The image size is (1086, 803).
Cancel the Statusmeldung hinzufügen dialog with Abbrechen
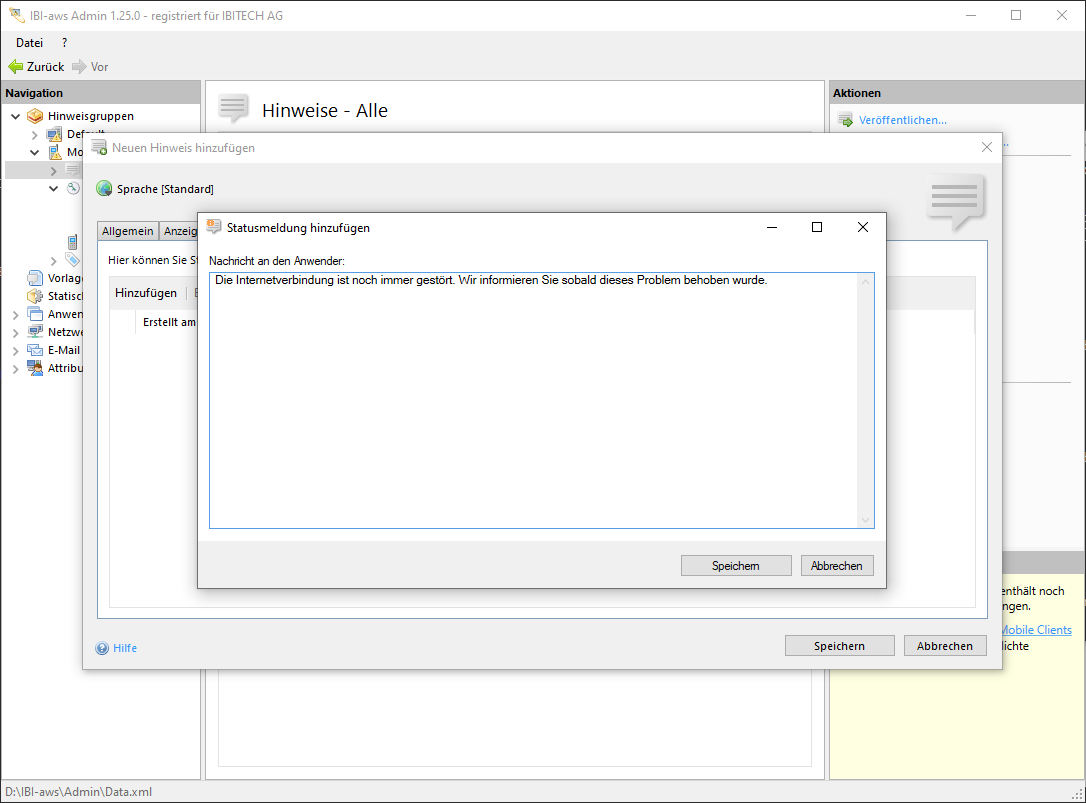tap(837, 566)
